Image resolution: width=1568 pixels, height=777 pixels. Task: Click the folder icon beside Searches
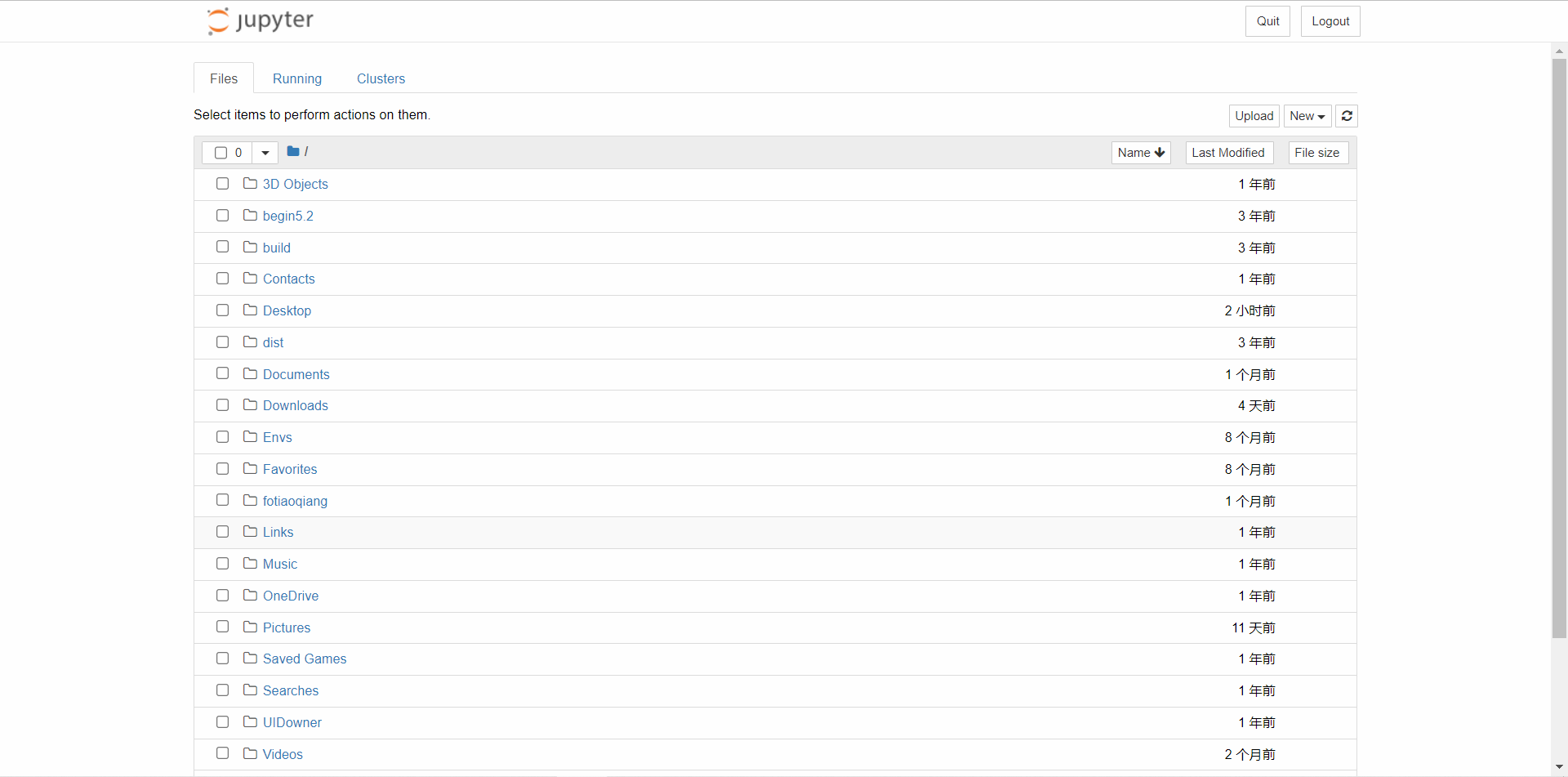click(250, 690)
